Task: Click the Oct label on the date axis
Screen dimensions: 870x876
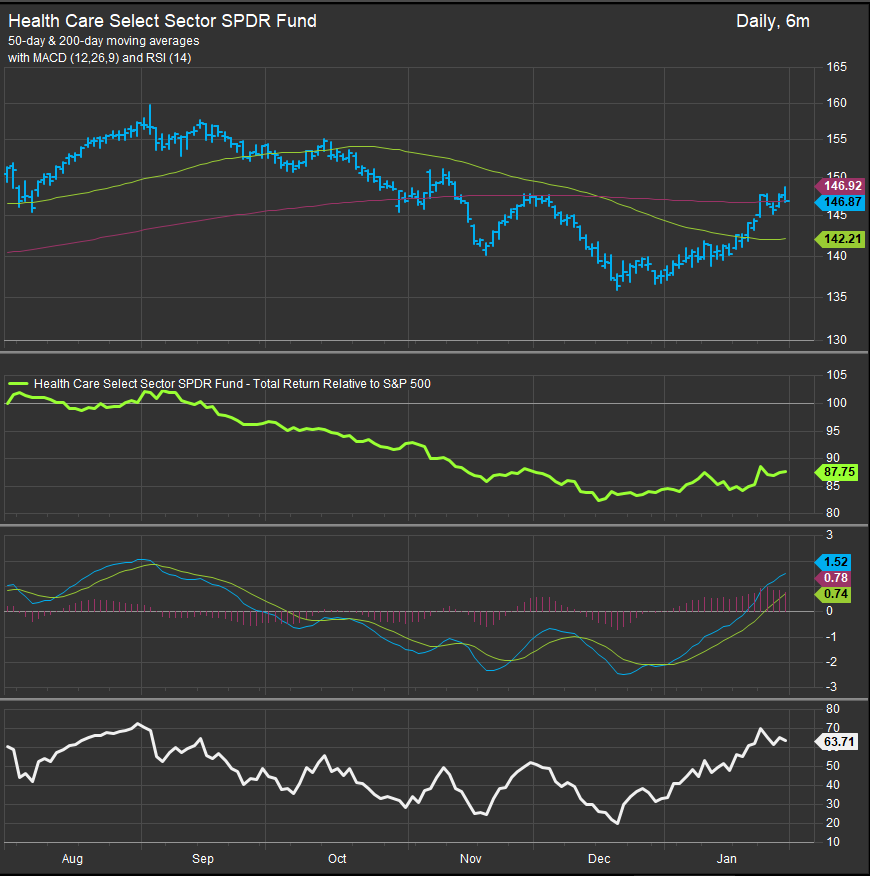Action: (337, 859)
